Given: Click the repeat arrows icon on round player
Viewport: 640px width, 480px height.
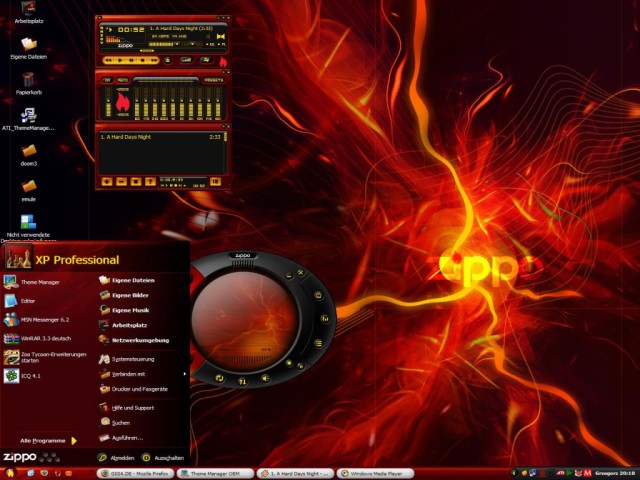Looking at the screenshot, I should pos(220,378).
